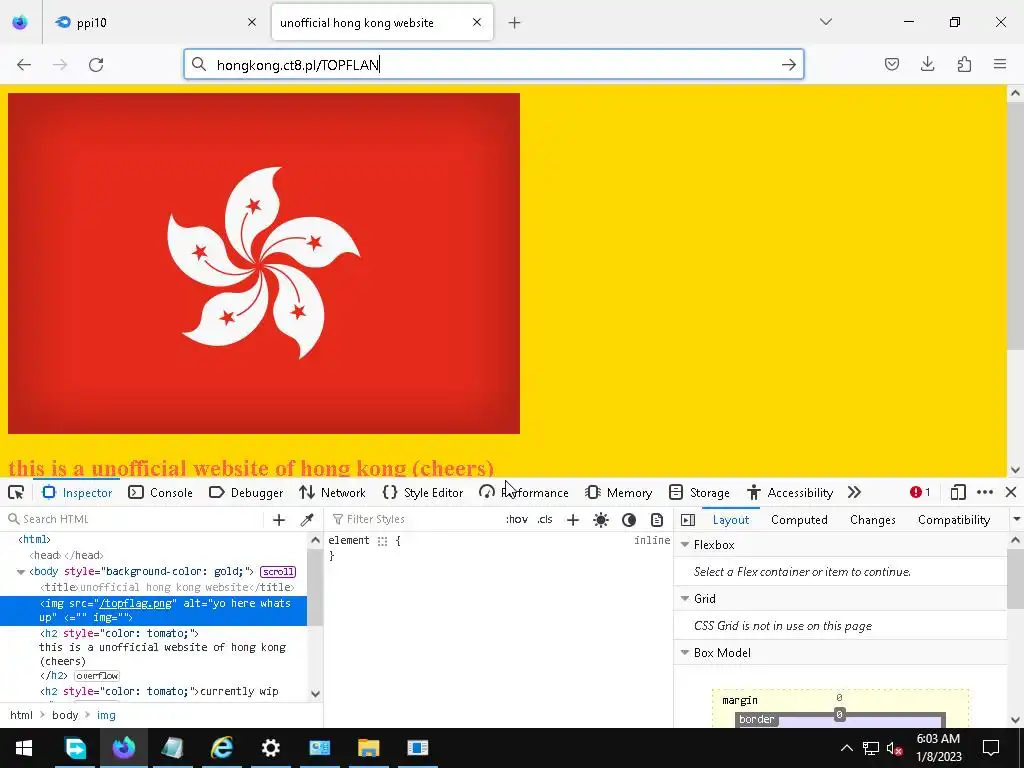Select the html node in markup tree
Viewport: 1024px width, 768px height.
tap(35, 539)
